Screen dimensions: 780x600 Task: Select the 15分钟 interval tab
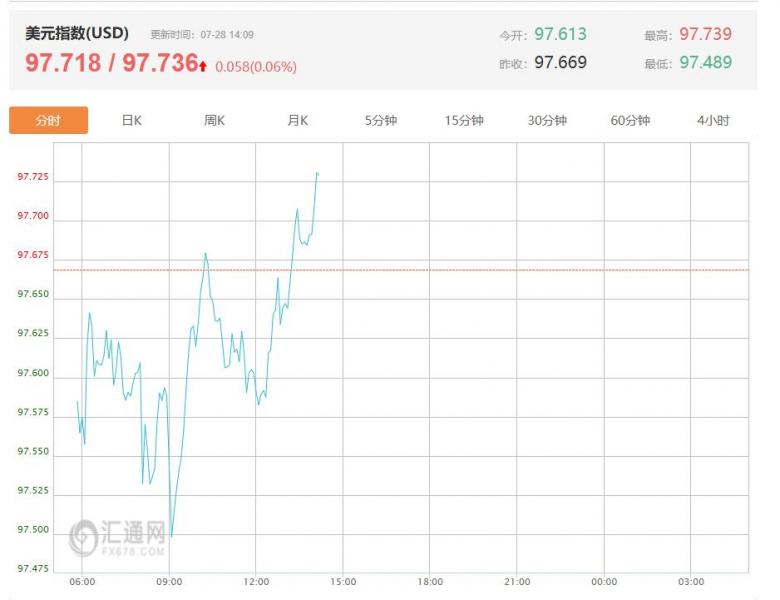click(464, 121)
